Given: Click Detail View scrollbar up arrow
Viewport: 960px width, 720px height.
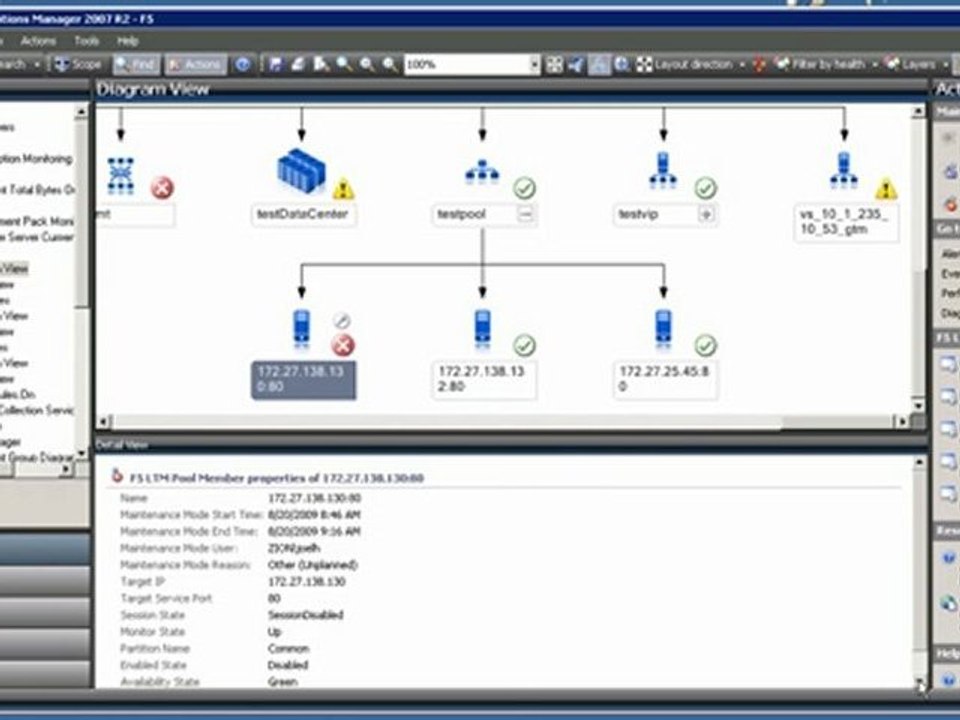Looking at the screenshot, I should click(x=919, y=463).
